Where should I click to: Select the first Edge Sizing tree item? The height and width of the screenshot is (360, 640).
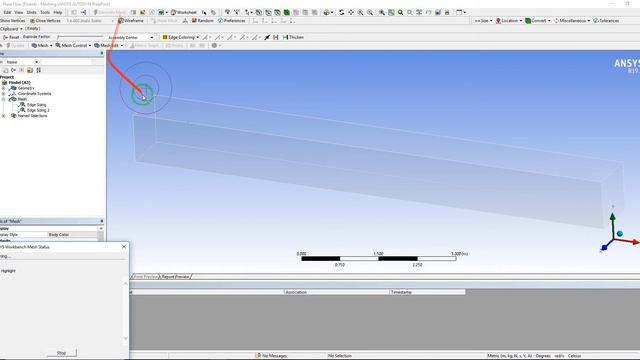[36, 105]
